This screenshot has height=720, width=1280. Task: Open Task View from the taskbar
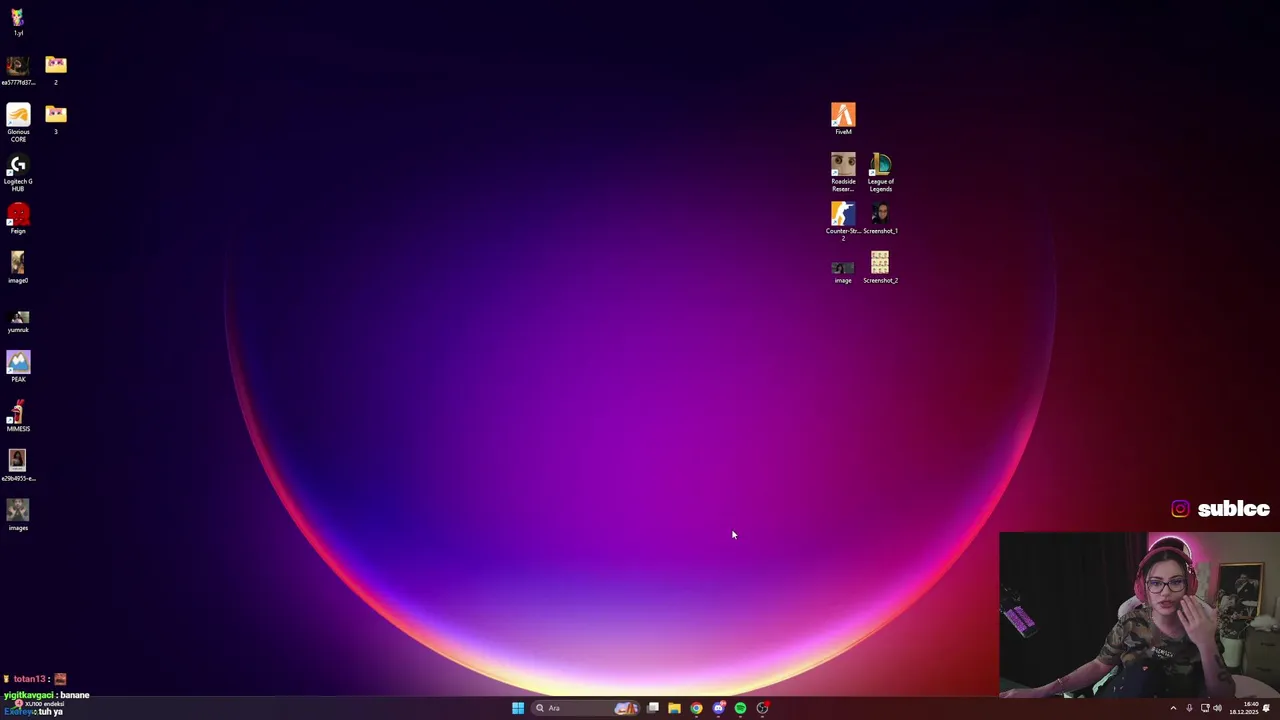coord(653,708)
